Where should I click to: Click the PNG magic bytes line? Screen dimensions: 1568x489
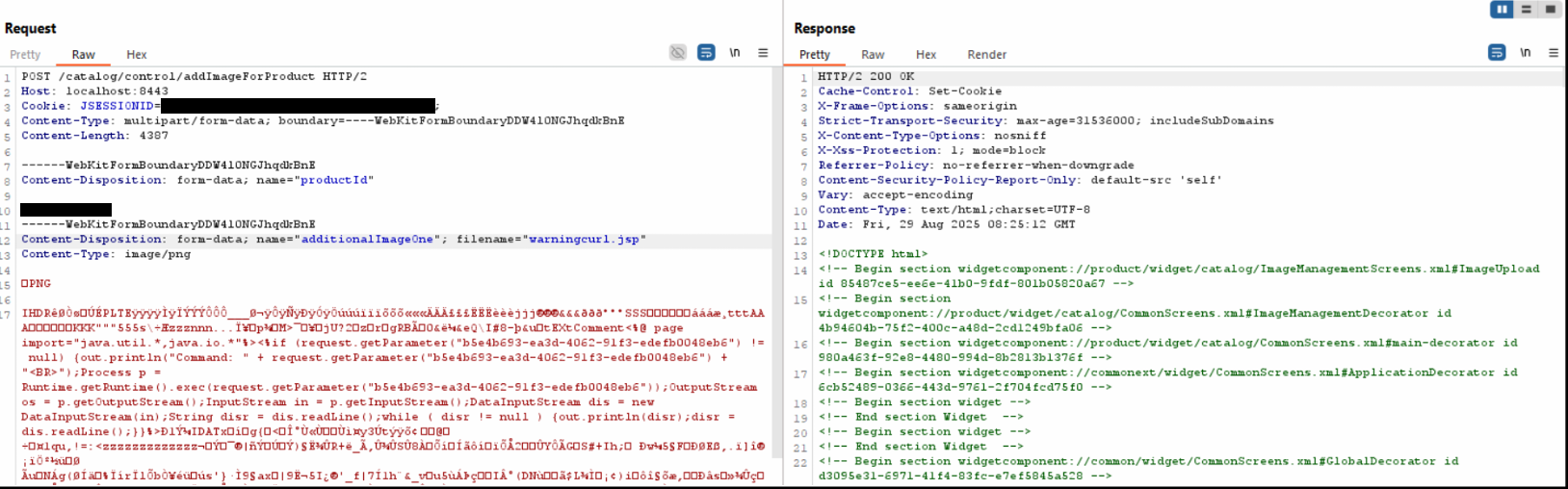point(37,284)
